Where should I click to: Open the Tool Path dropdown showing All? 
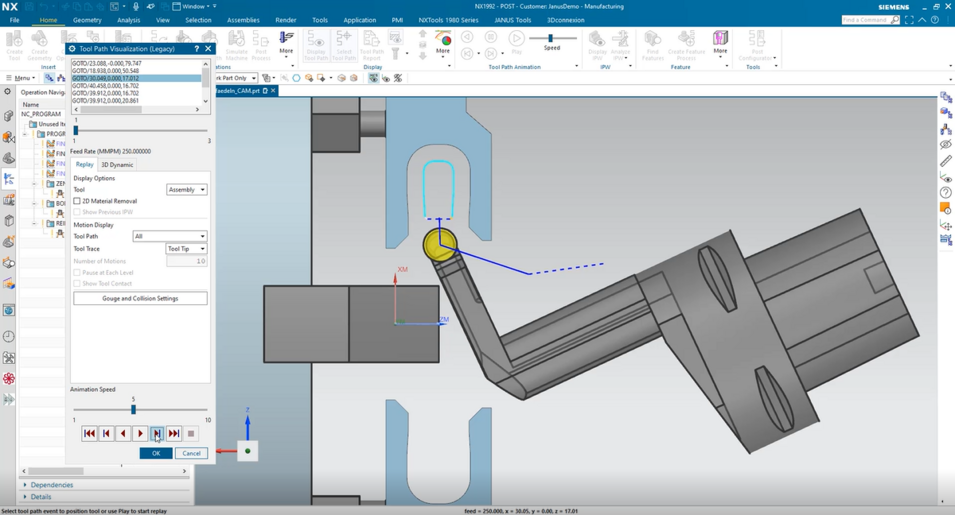(170, 236)
